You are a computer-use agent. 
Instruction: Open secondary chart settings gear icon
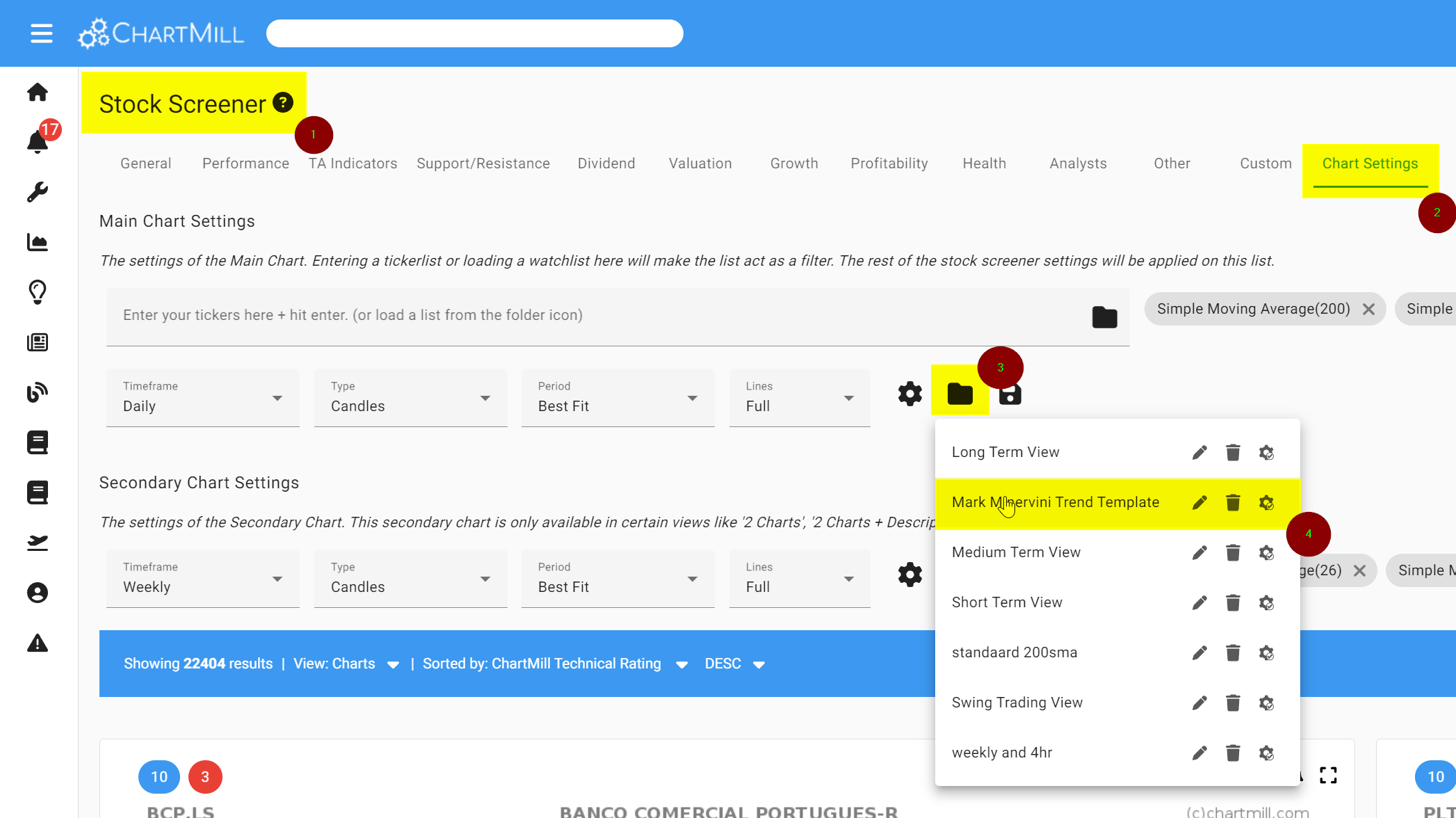pos(909,575)
